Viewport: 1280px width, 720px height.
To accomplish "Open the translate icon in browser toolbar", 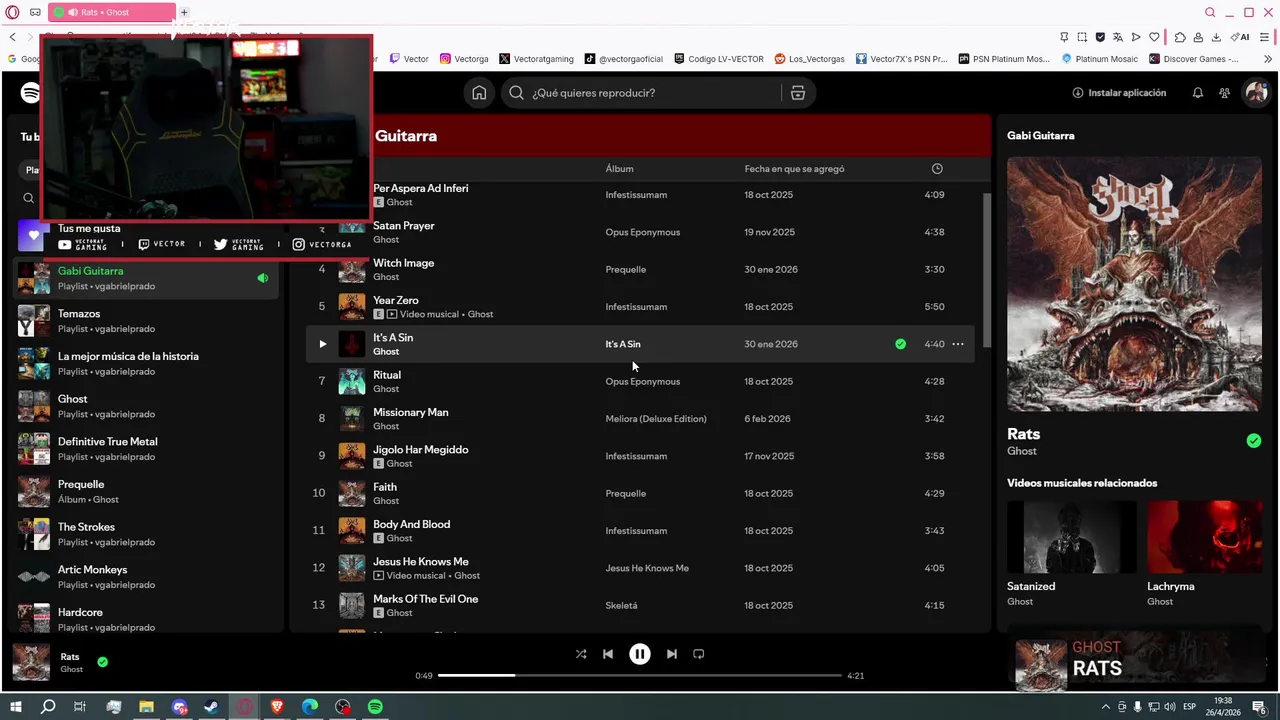I will 1118,37.
